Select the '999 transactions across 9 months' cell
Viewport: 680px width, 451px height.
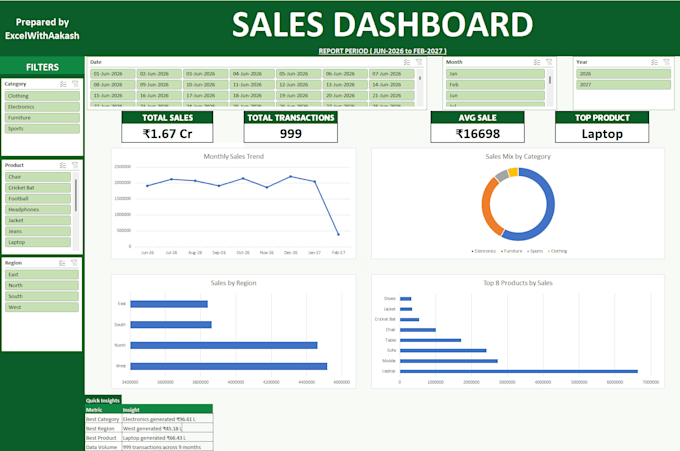(x=167, y=447)
